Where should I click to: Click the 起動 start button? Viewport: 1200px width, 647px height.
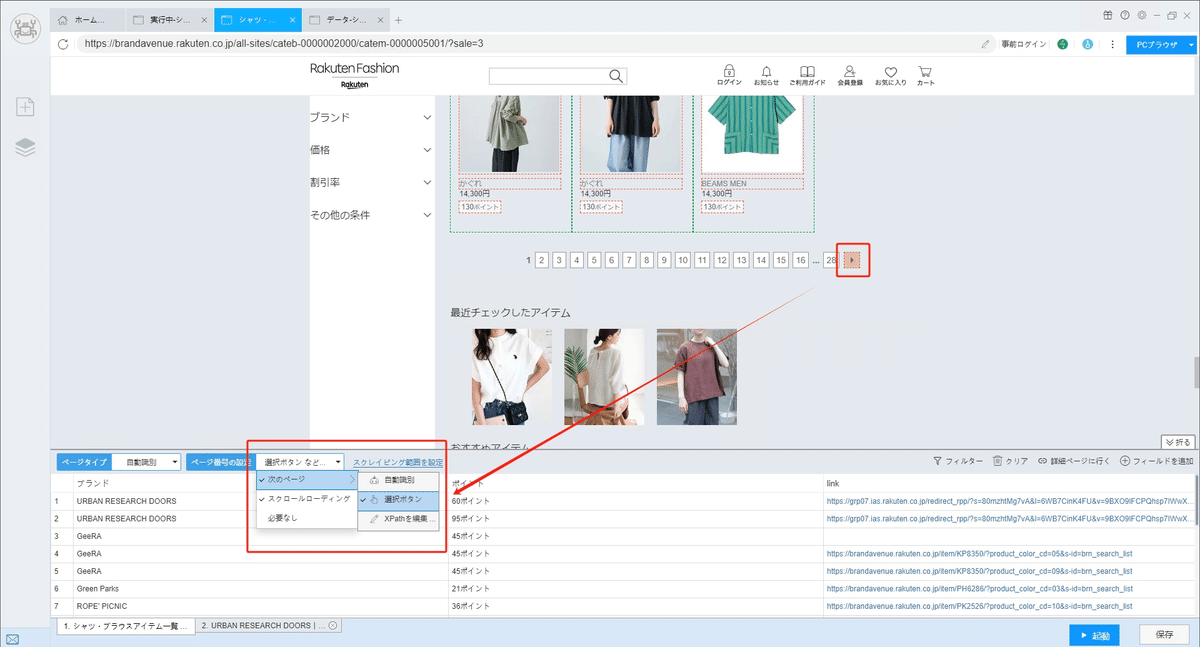(1093, 635)
